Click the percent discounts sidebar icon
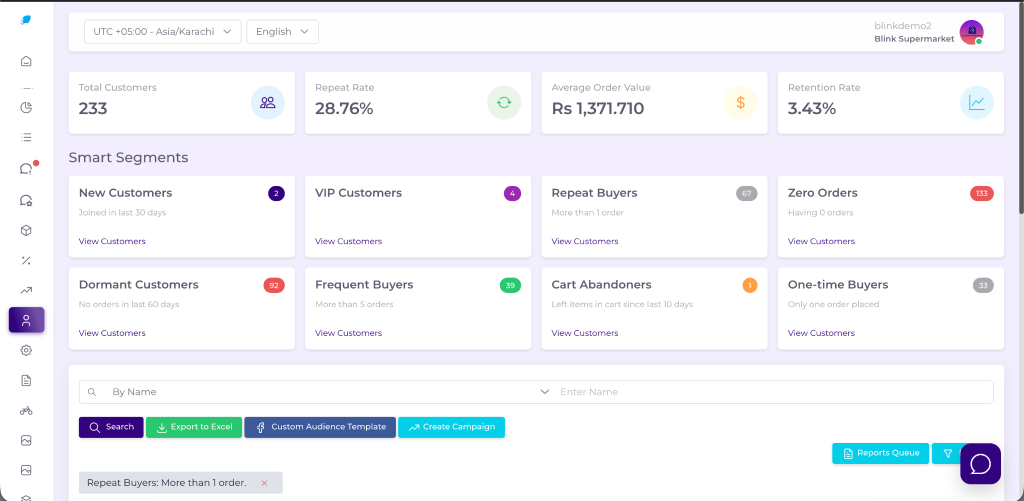The image size is (1024, 501). point(26,260)
